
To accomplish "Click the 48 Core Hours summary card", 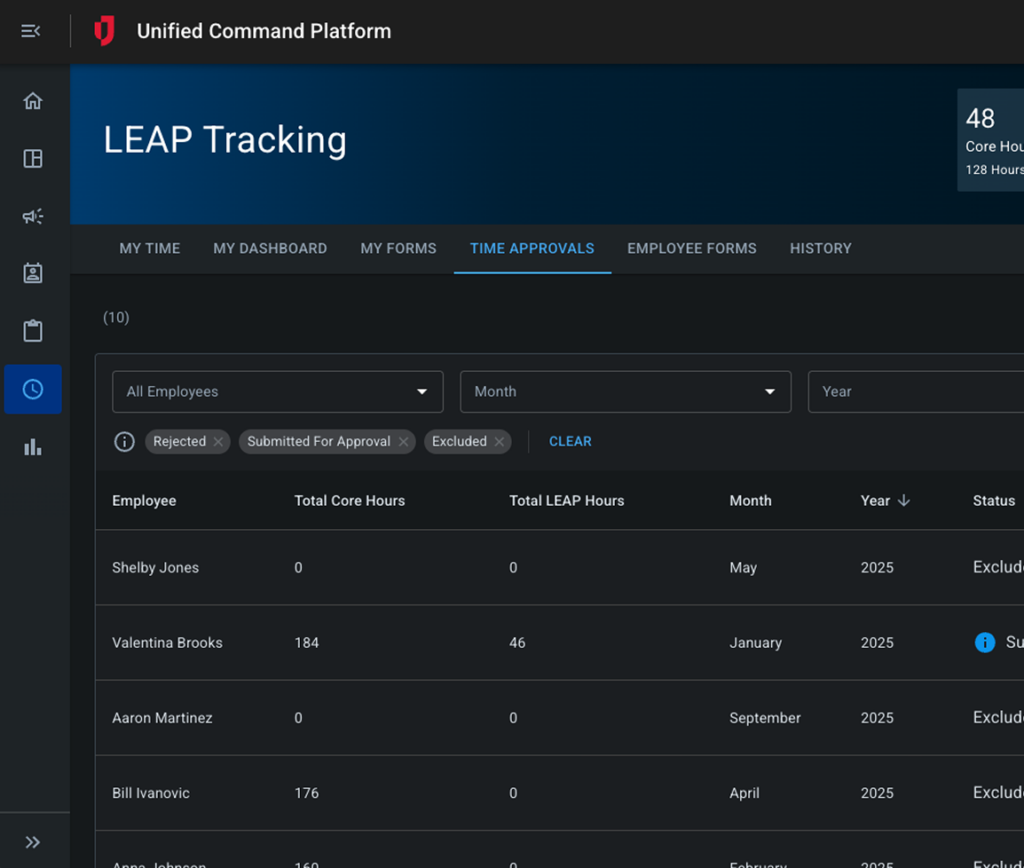I will 991,140.
